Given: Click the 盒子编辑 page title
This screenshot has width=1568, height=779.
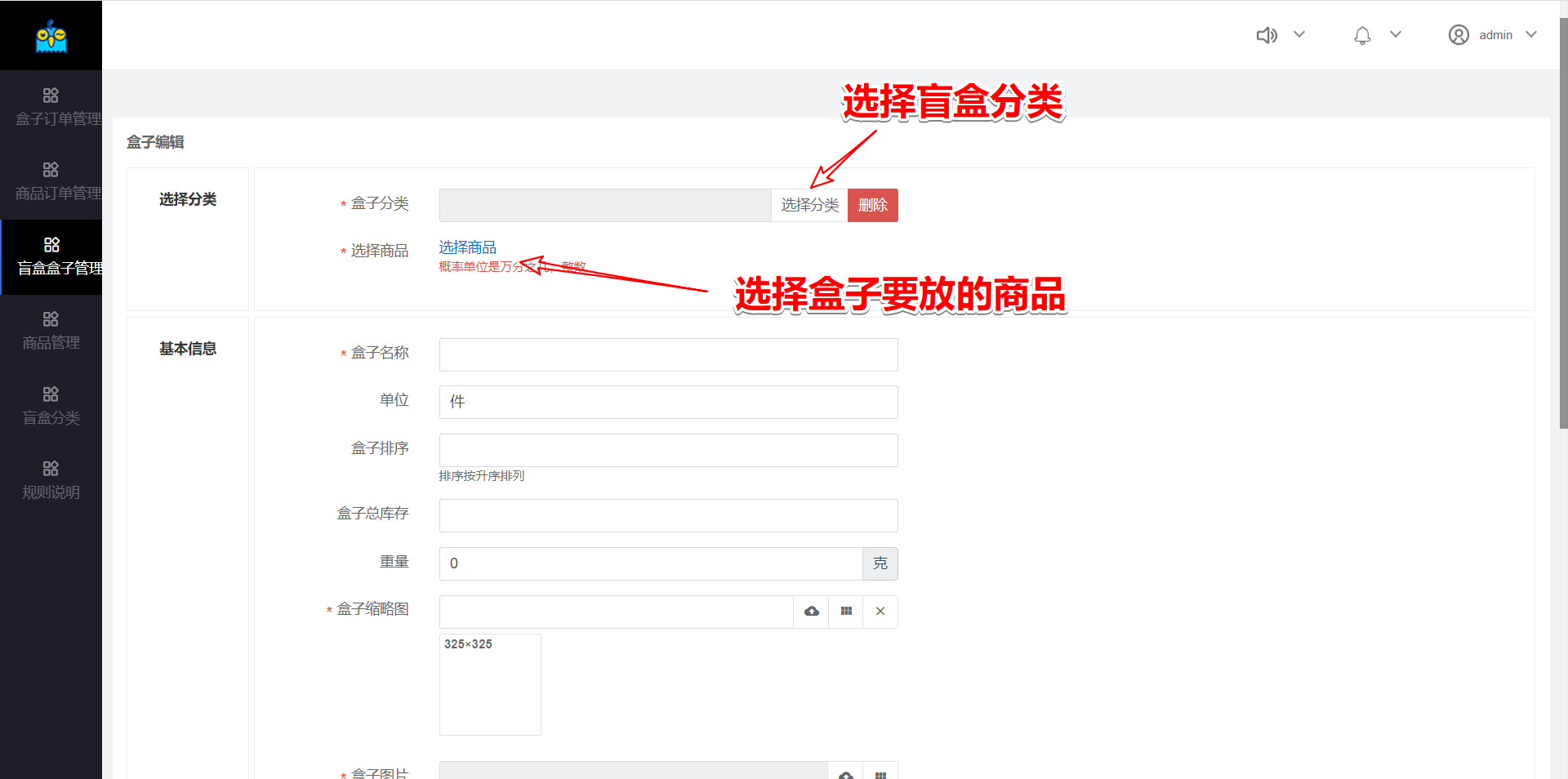Looking at the screenshot, I should pos(155,142).
